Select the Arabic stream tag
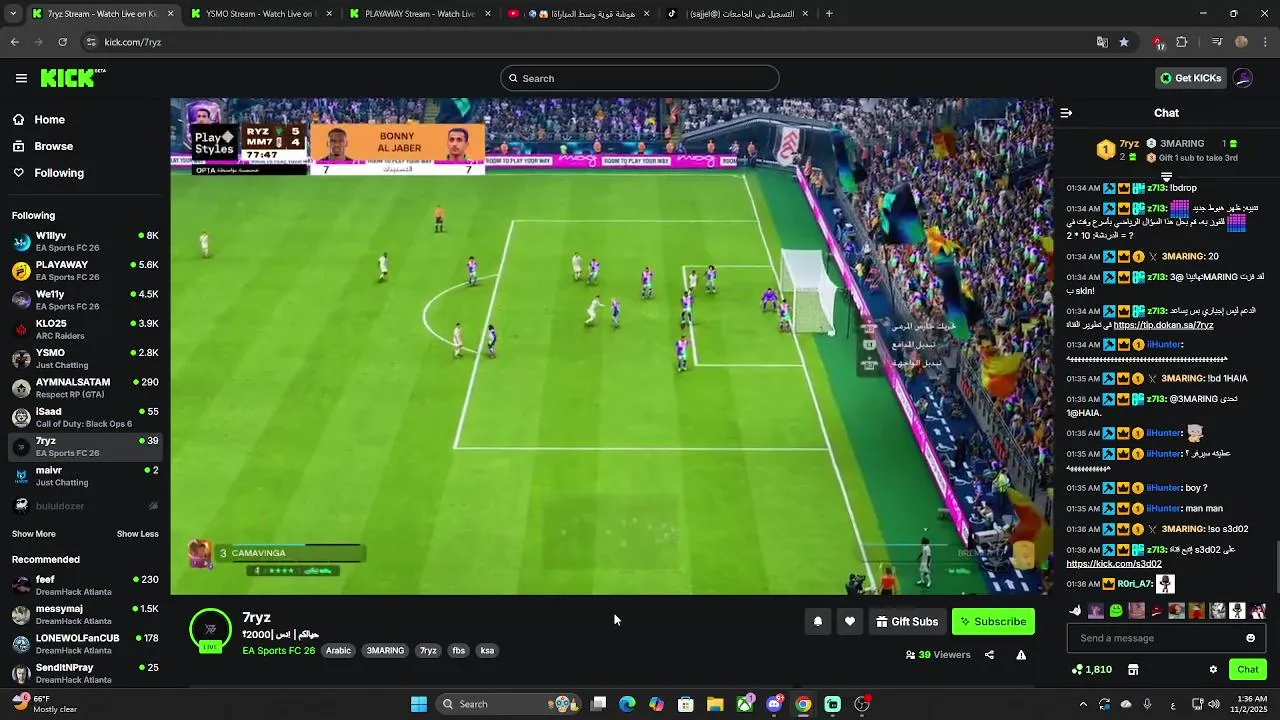This screenshot has height=720, width=1280. tap(339, 650)
